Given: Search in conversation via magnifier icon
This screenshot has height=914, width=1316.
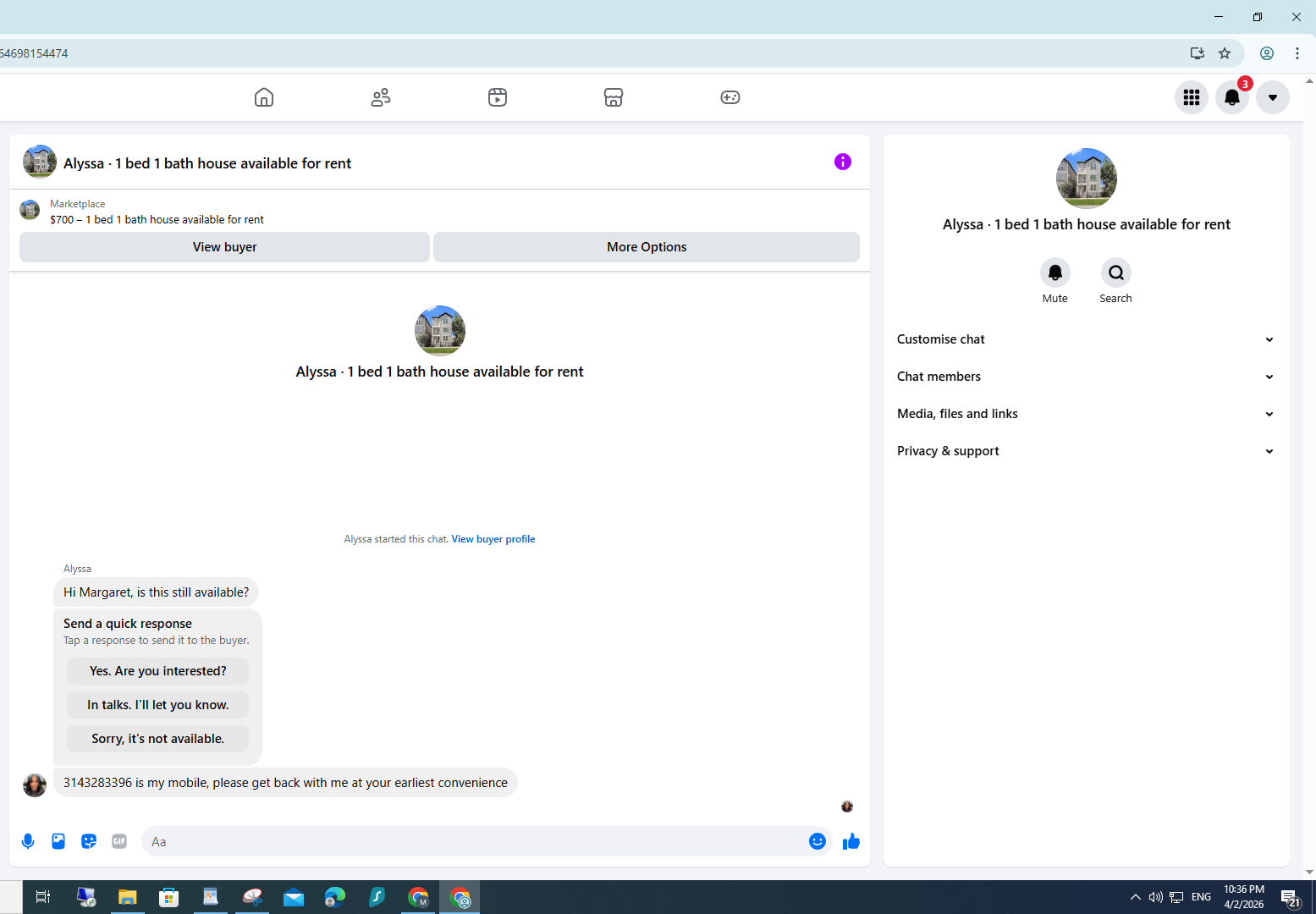Looking at the screenshot, I should (x=1116, y=273).
